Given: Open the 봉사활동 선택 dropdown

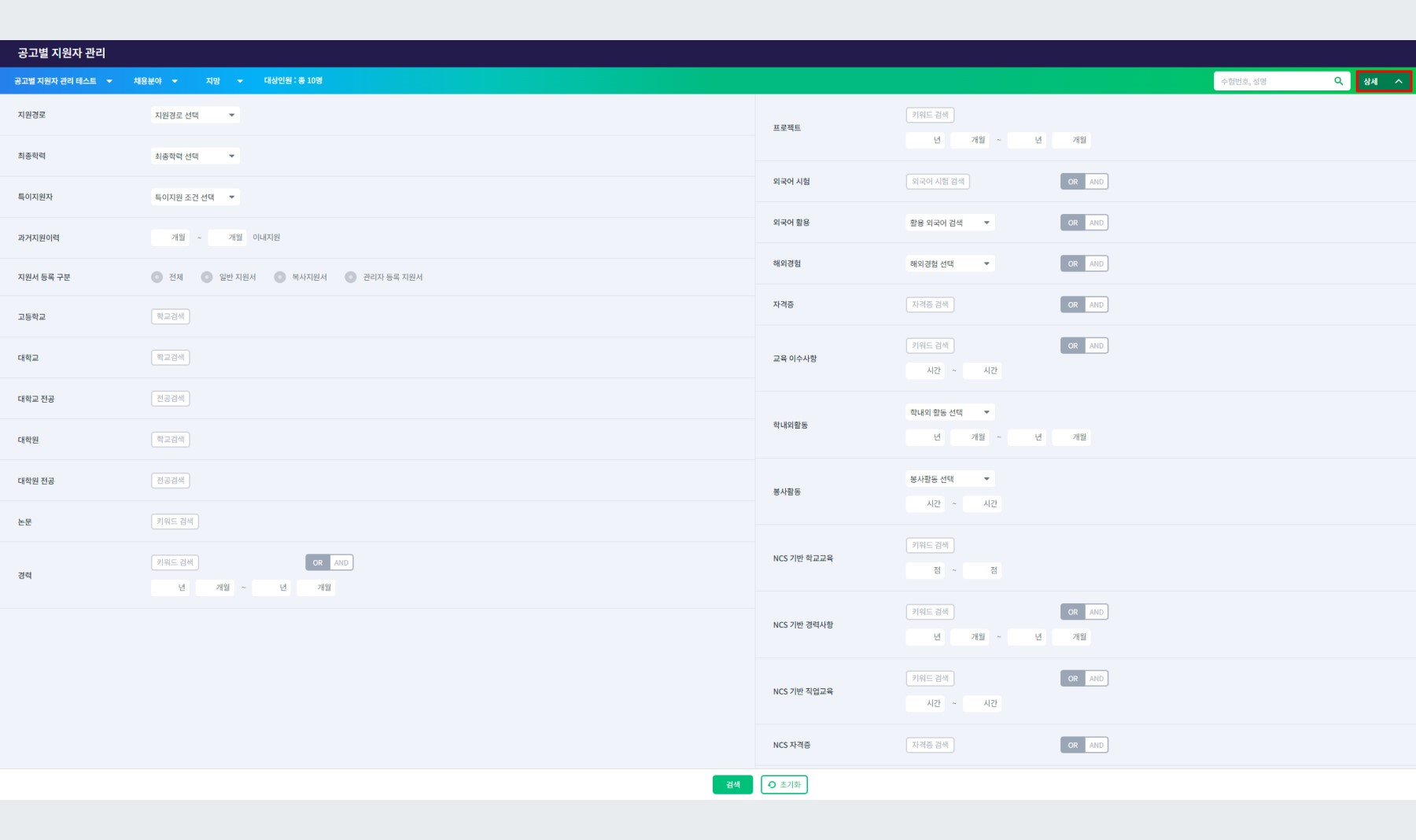Looking at the screenshot, I should [950, 479].
